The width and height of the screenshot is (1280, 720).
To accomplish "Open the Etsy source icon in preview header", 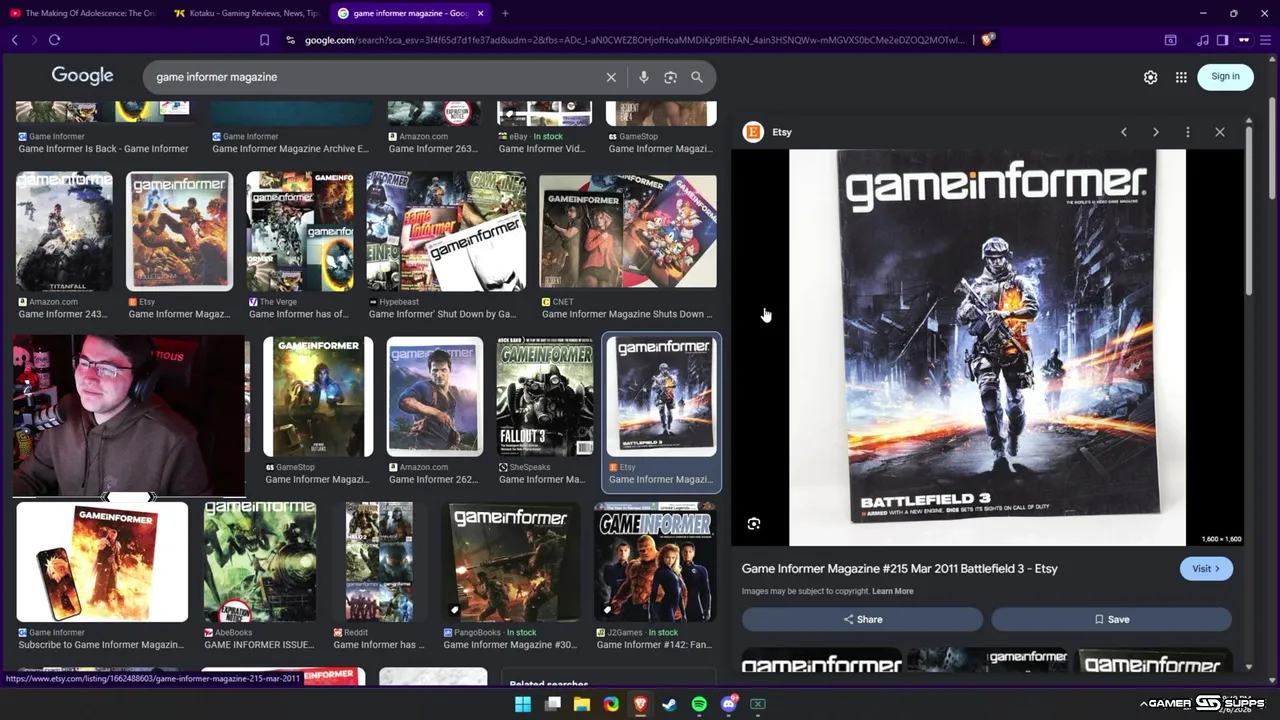I will point(753,132).
